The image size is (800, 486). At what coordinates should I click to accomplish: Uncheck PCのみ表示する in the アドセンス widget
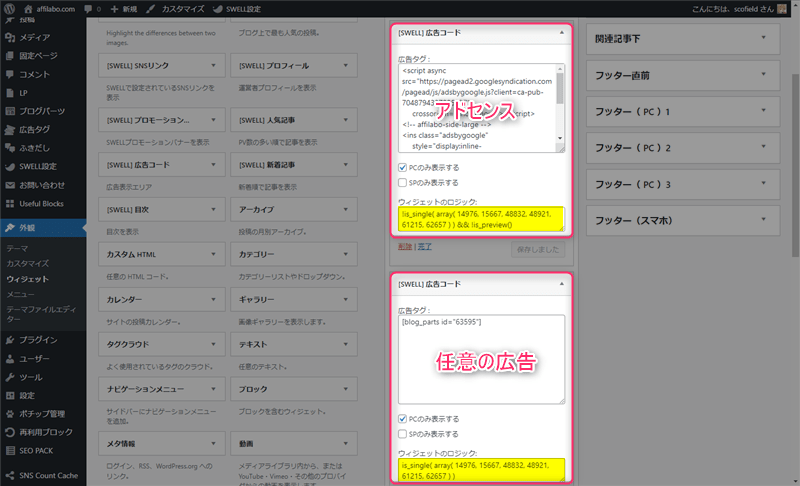click(x=403, y=167)
